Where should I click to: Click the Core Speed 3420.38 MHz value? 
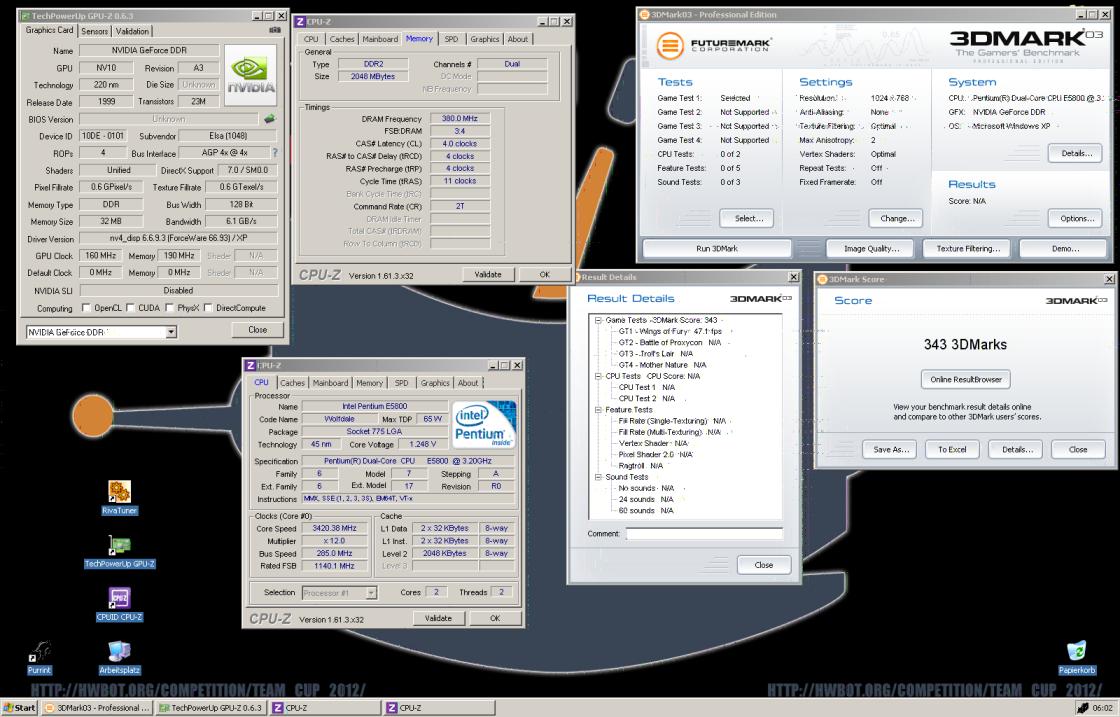point(334,528)
